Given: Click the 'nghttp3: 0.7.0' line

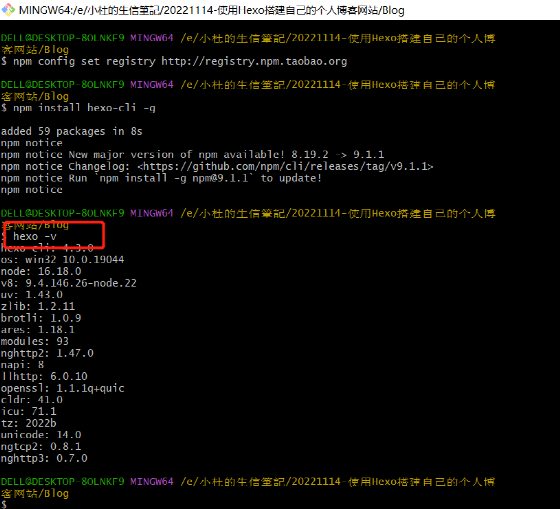Looking at the screenshot, I should click(x=44, y=458).
